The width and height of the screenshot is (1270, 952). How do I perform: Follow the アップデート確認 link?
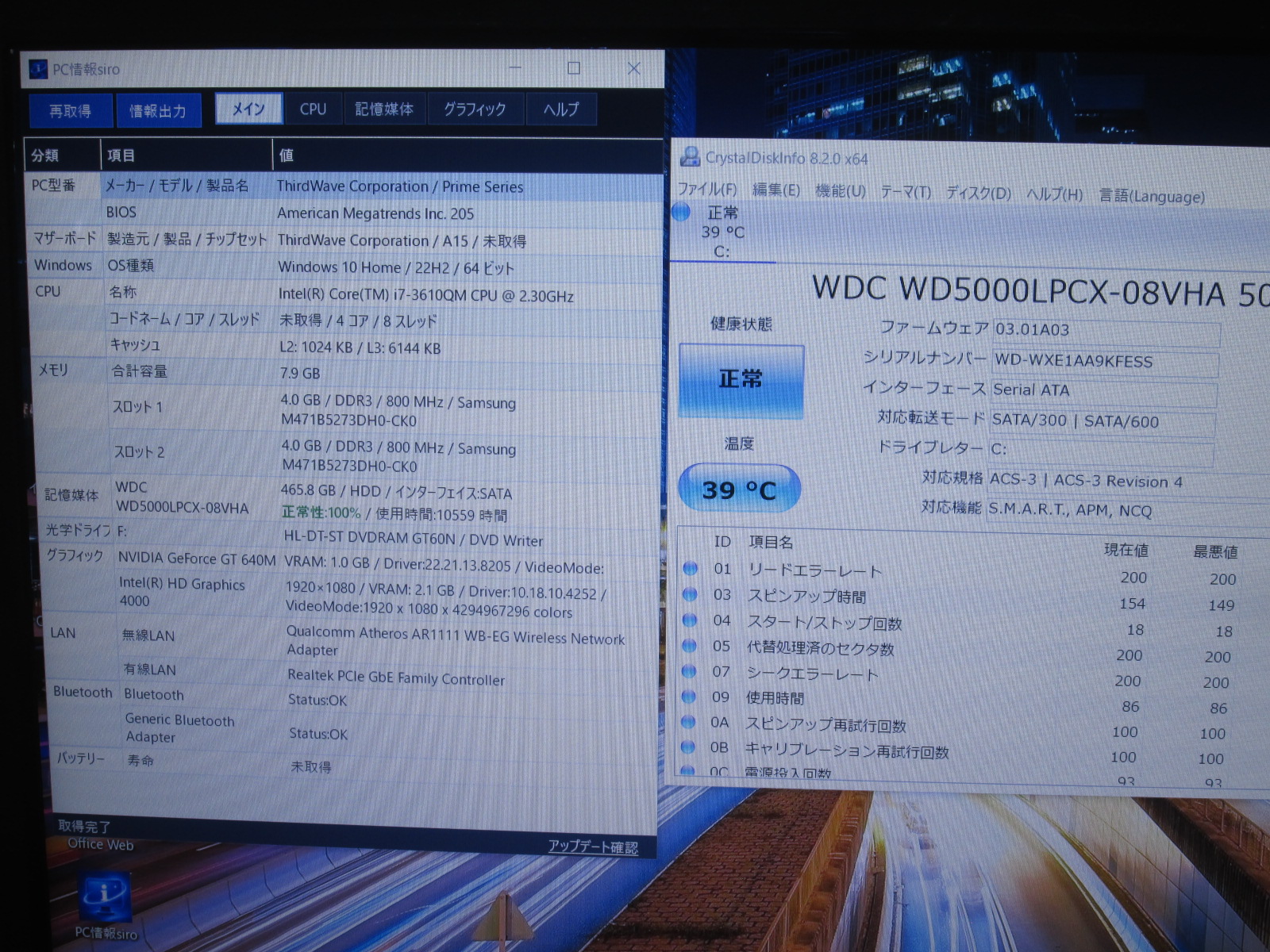click(x=593, y=846)
